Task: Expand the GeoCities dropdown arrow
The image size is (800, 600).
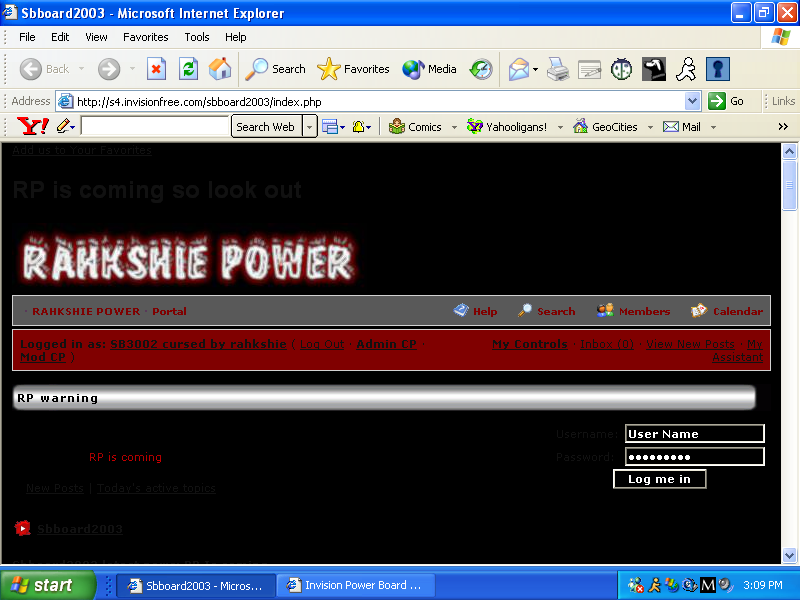Action: click(650, 127)
